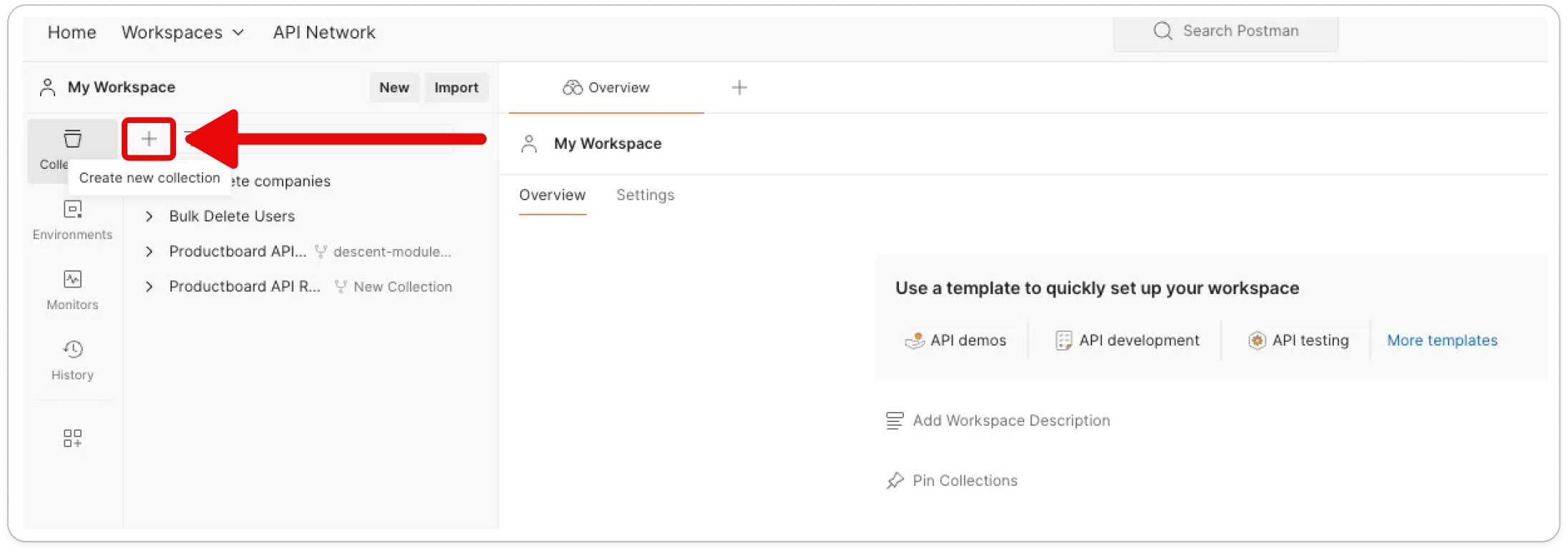The image size is (1568, 553).
Task: Select Bulk Delete Users collection name
Action: pyautogui.click(x=232, y=216)
